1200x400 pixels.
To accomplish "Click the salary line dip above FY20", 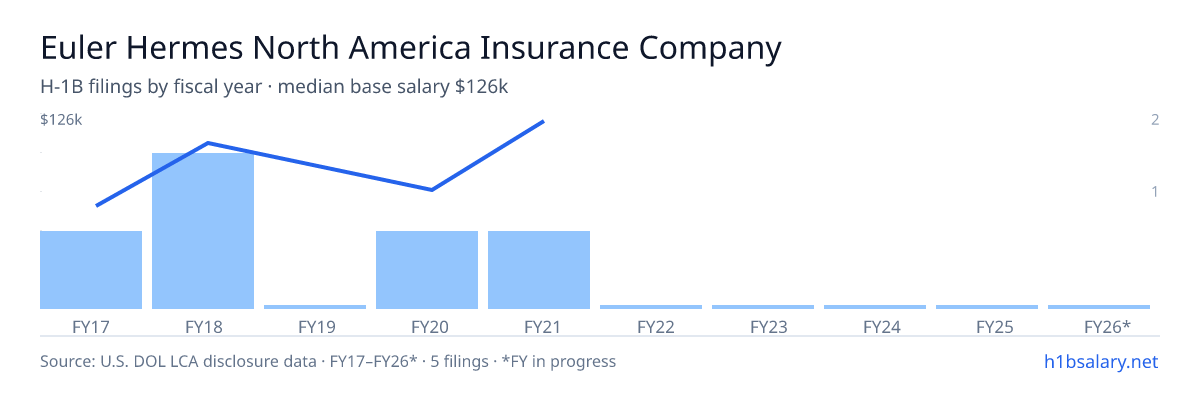I will click(x=431, y=189).
